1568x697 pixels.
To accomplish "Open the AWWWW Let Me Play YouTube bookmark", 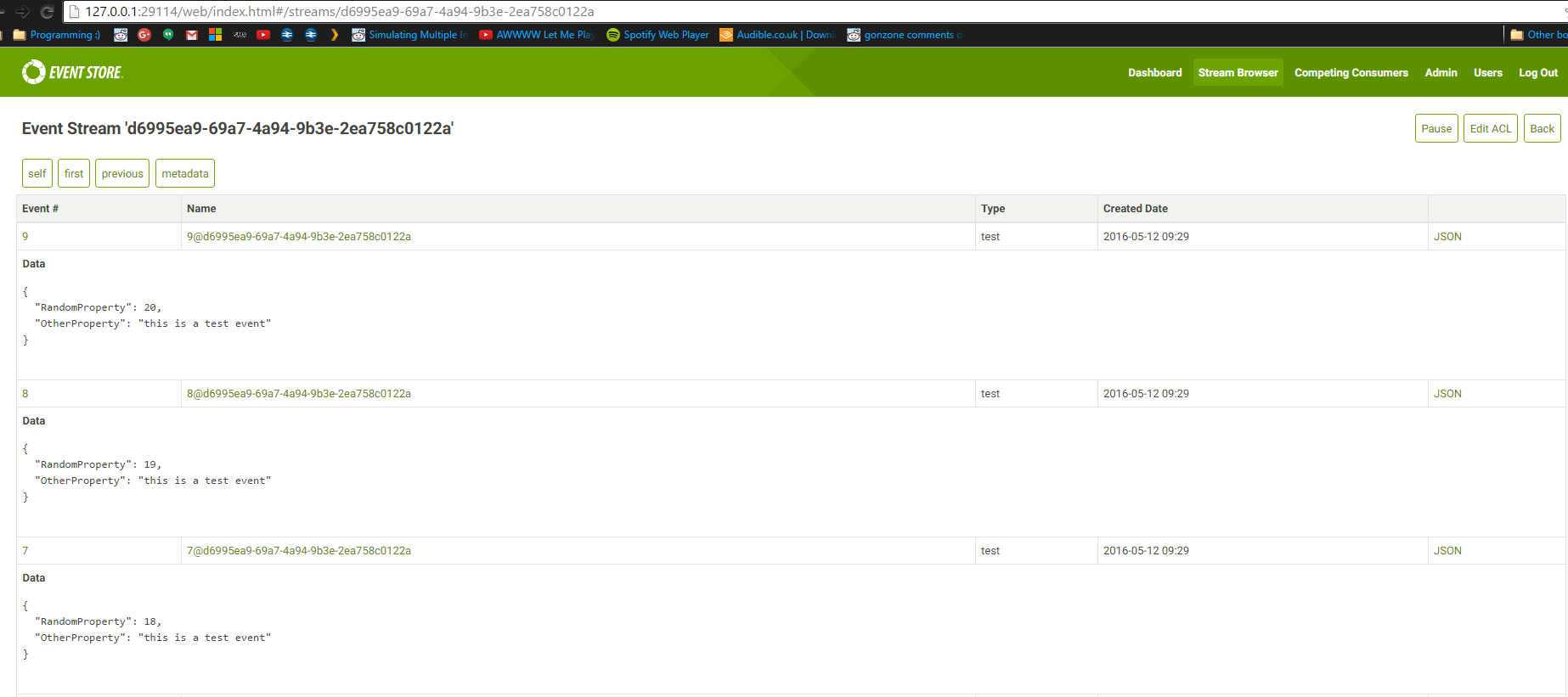I will point(536,35).
